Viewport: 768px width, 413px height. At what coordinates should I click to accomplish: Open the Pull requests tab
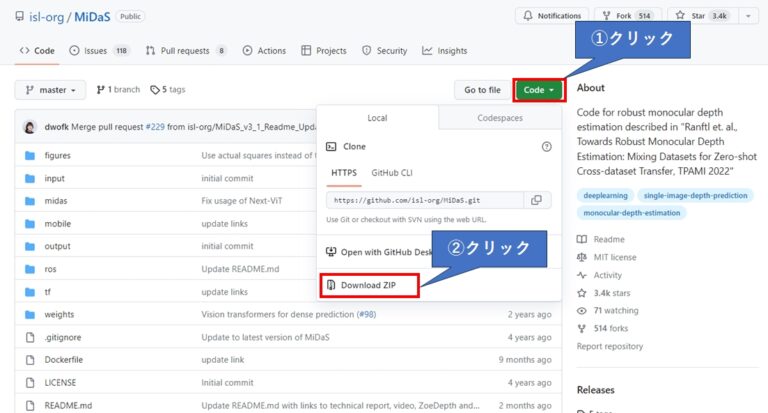click(186, 51)
